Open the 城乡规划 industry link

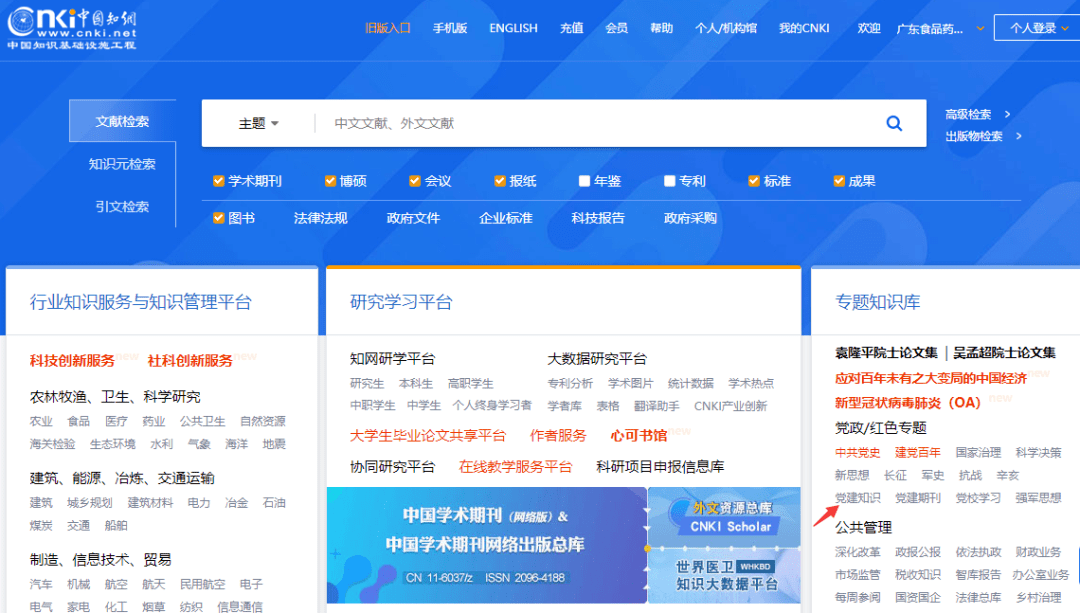pyautogui.click(x=90, y=503)
